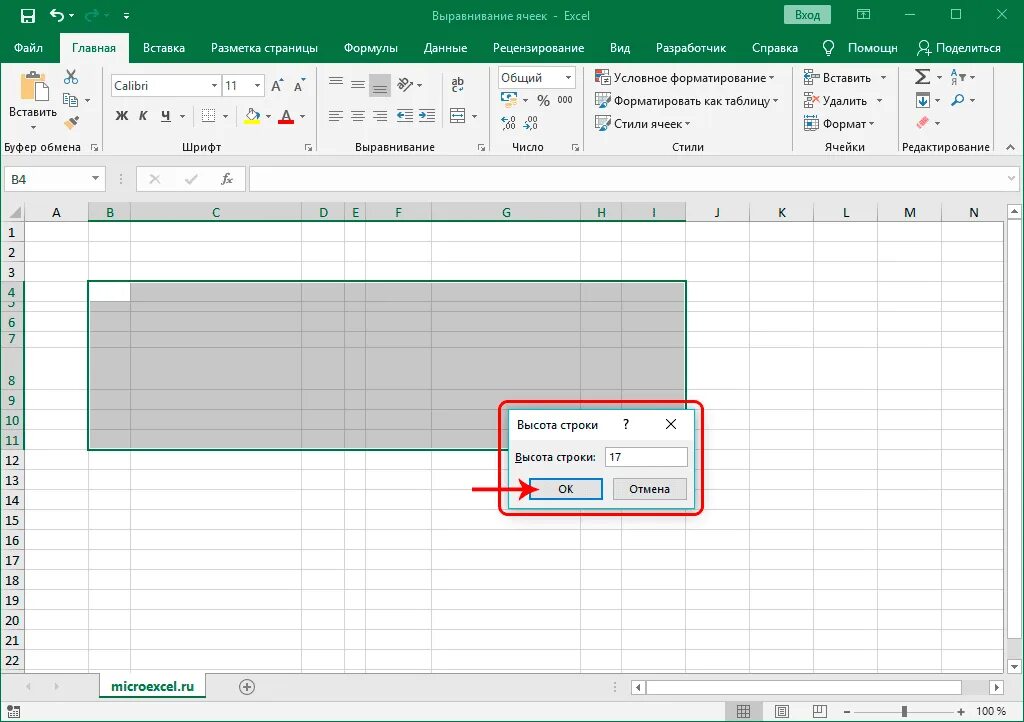Select the microexcel.ru sheet tab
The image size is (1024, 722).
[153, 686]
